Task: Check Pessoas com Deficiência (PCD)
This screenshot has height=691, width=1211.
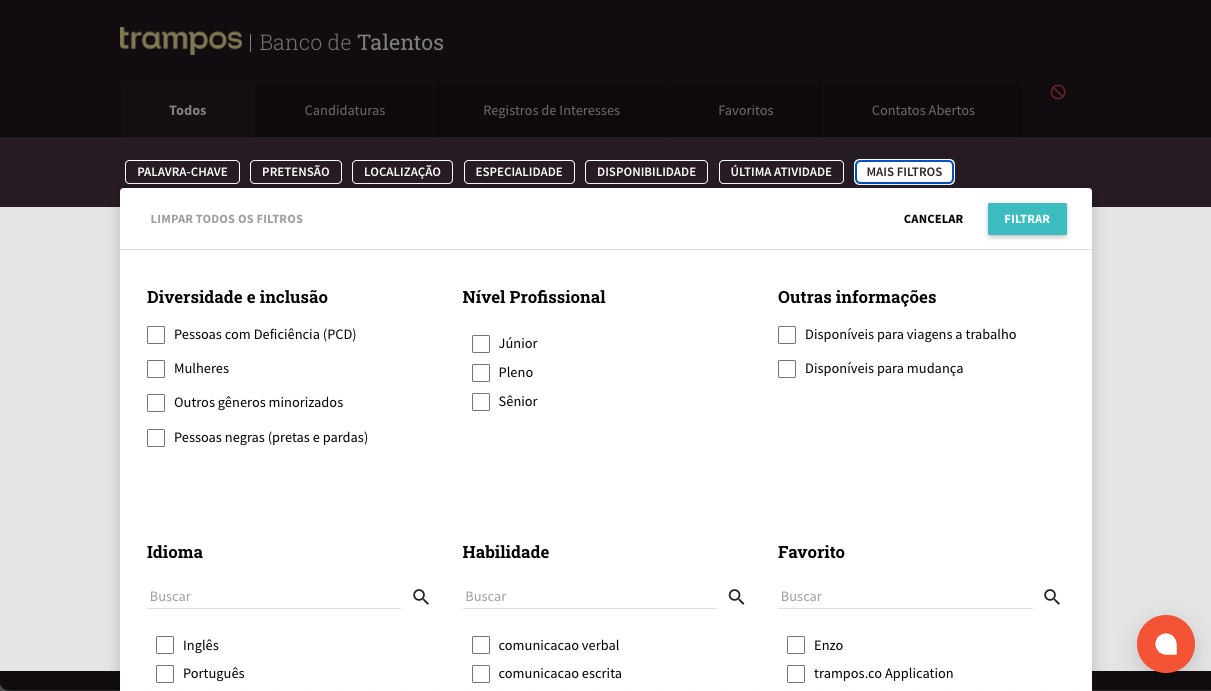Action: [156, 335]
